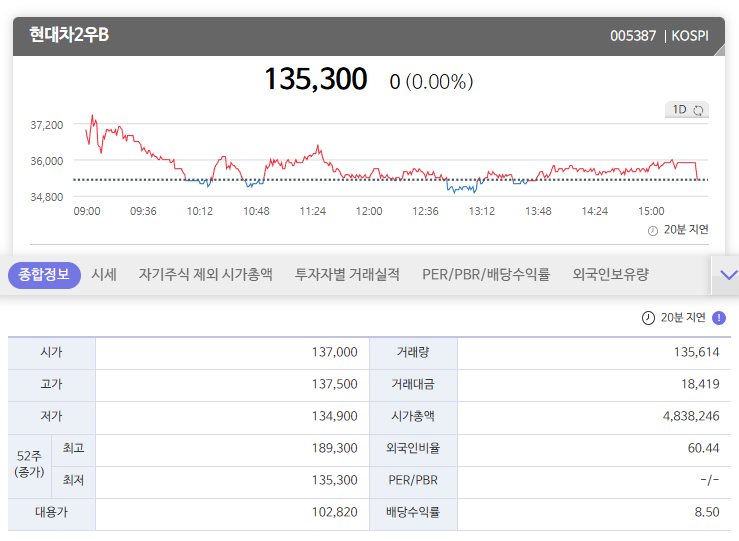This screenshot has width=739, height=541.
Task: Click the 36,000 y-axis label
Action: (x=47, y=161)
